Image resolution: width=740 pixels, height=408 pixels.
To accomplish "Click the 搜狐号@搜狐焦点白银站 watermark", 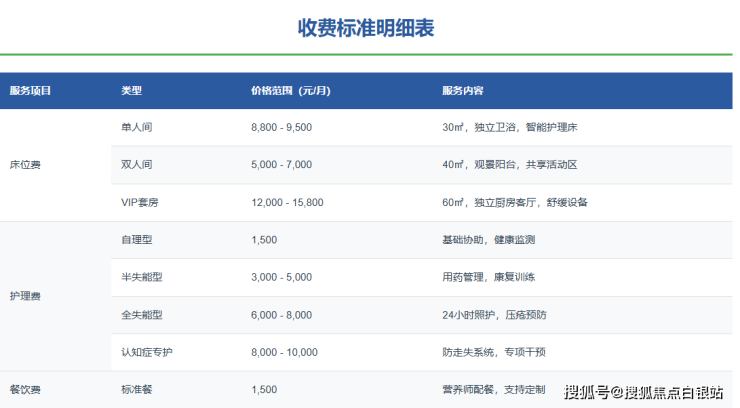I will pyautogui.click(x=645, y=391).
